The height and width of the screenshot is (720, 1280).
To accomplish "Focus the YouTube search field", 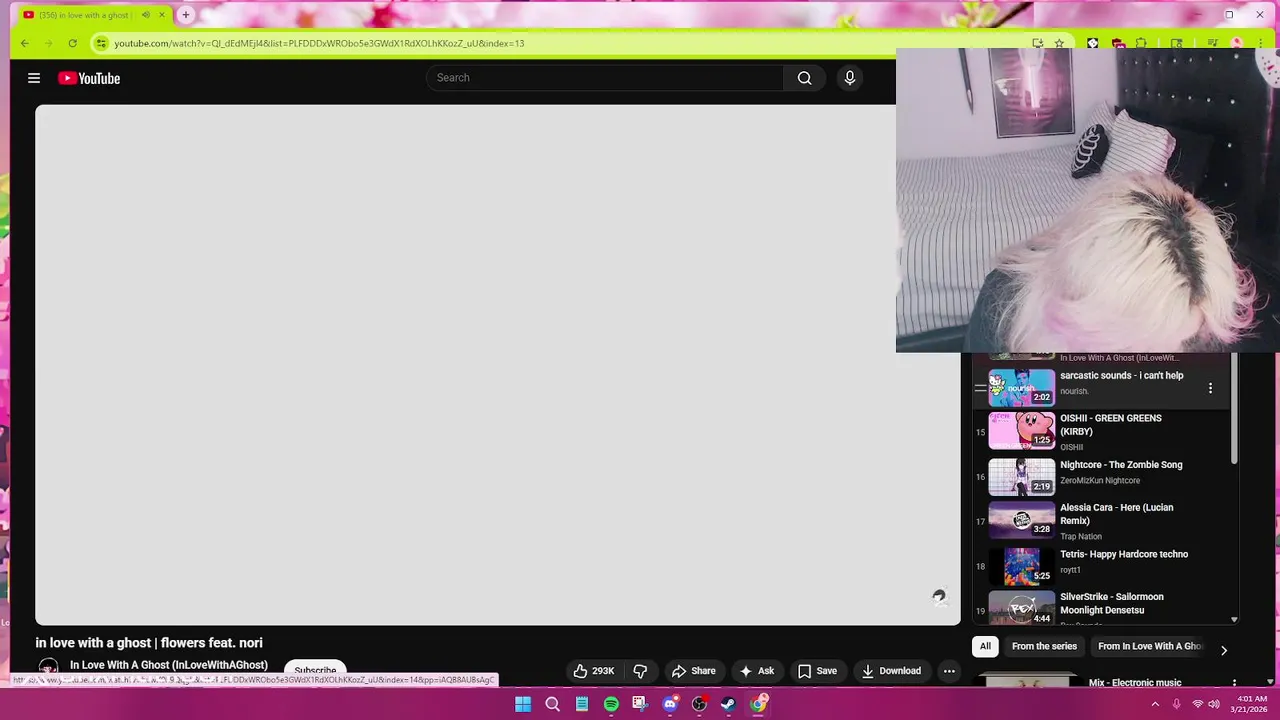I will click(605, 78).
